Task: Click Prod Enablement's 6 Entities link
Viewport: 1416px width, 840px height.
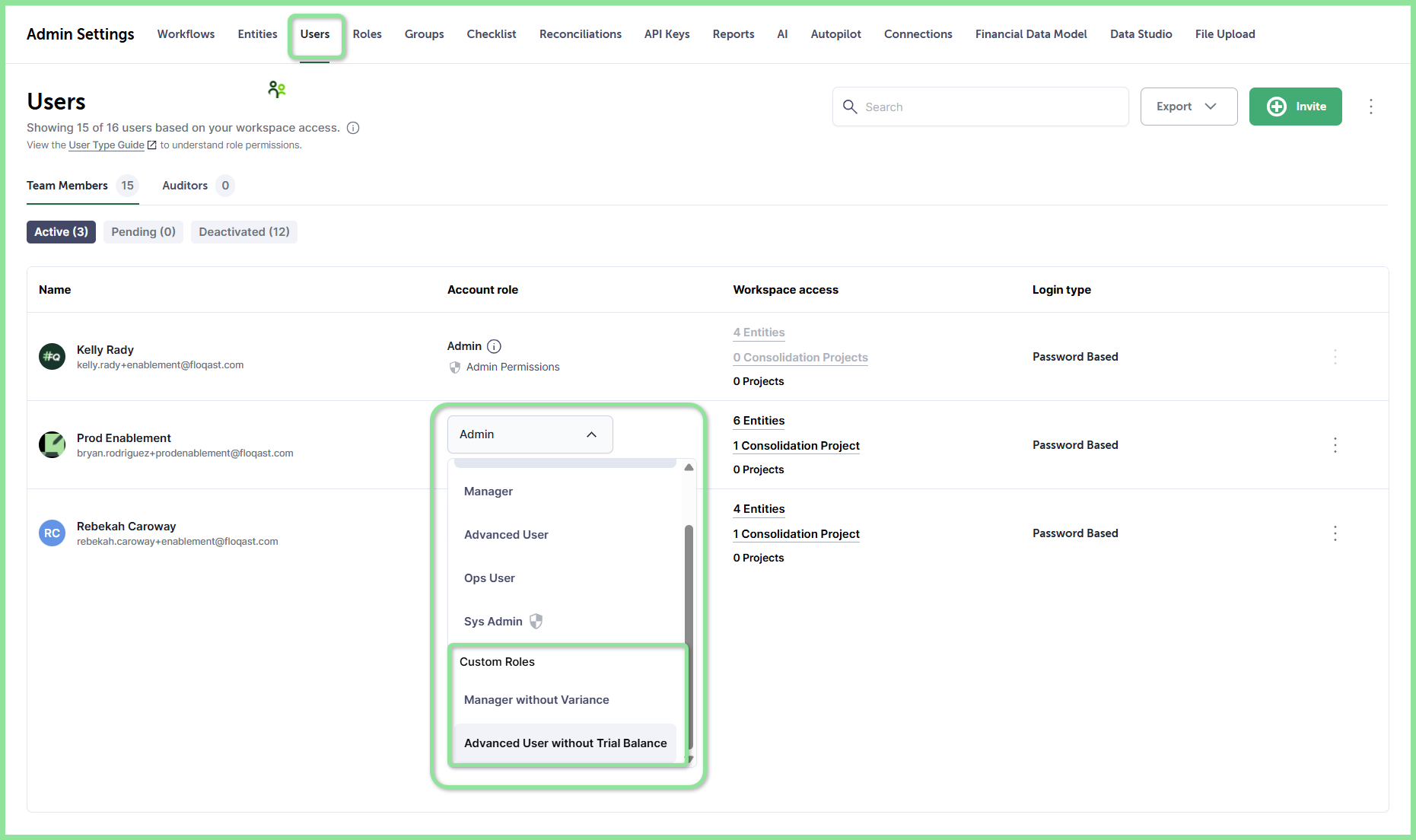Action: click(x=759, y=421)
